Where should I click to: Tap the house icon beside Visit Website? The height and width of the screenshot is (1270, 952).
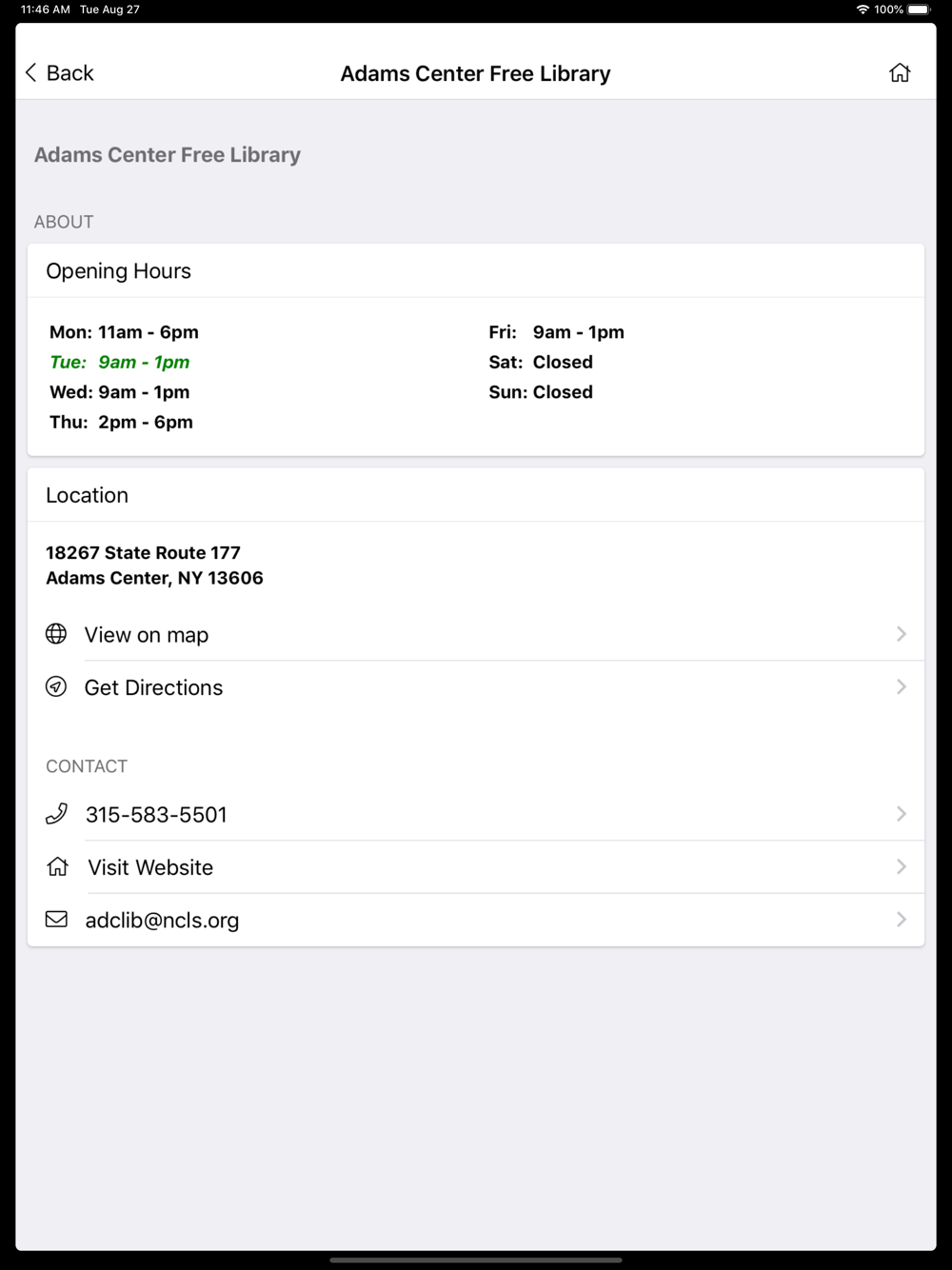click(x=57, y=866)
